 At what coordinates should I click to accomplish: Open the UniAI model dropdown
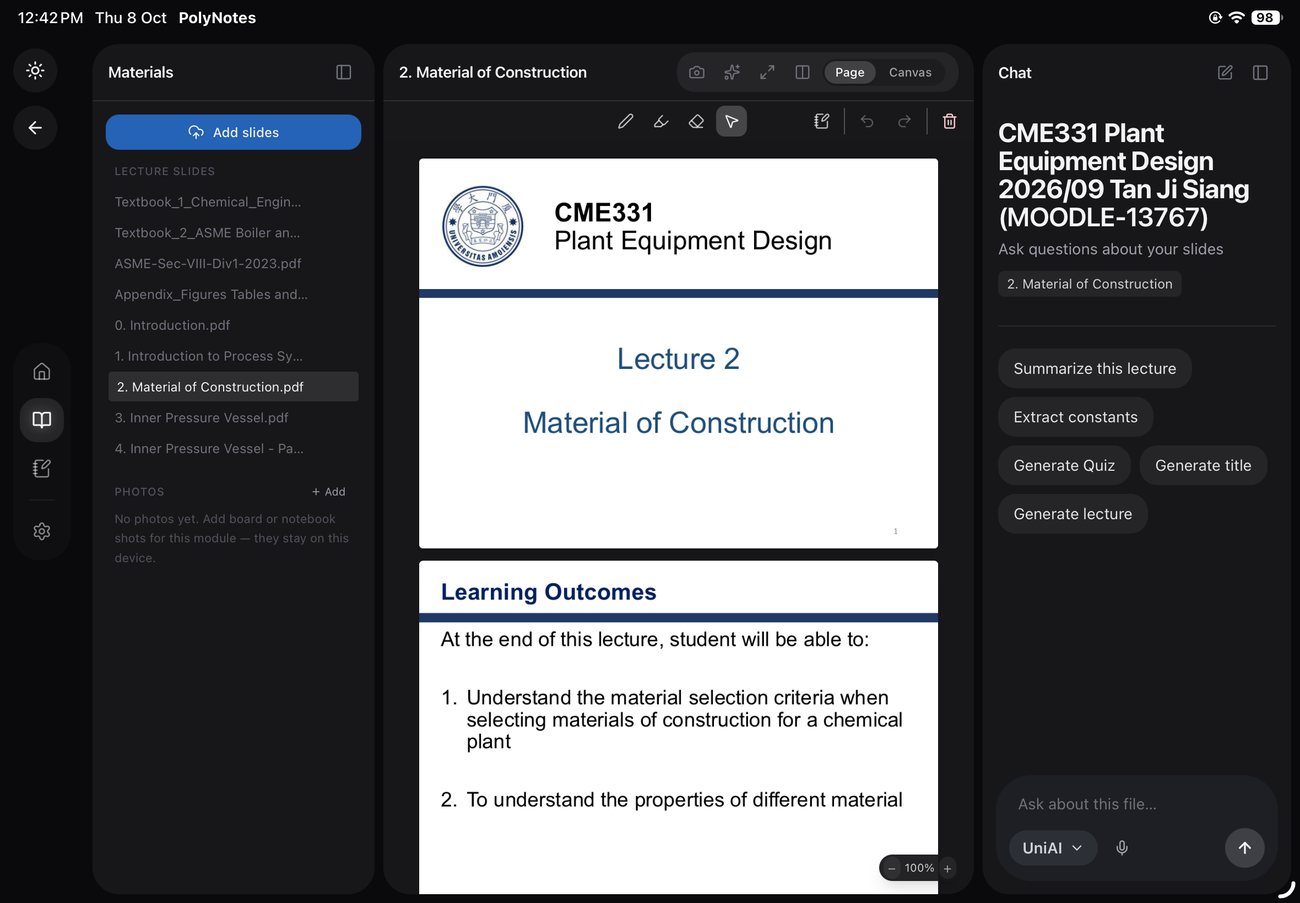coord(1052,848)
